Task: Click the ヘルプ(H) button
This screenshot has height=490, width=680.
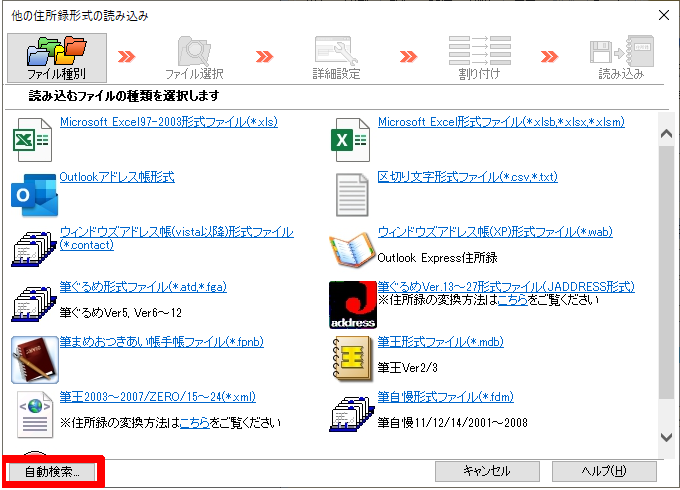Action: pos(604,471)
